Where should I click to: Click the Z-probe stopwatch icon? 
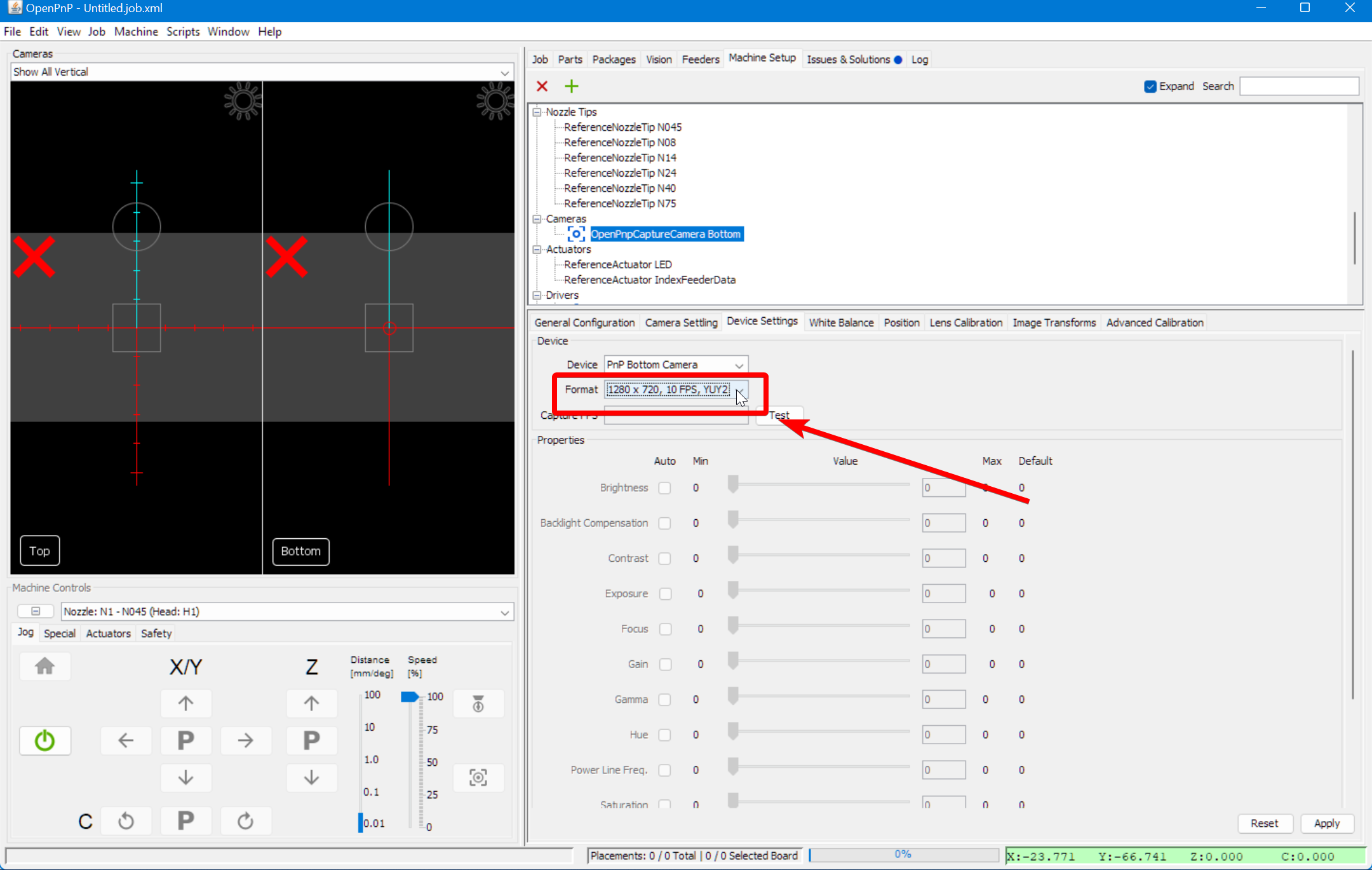click(x=478, y=703)
